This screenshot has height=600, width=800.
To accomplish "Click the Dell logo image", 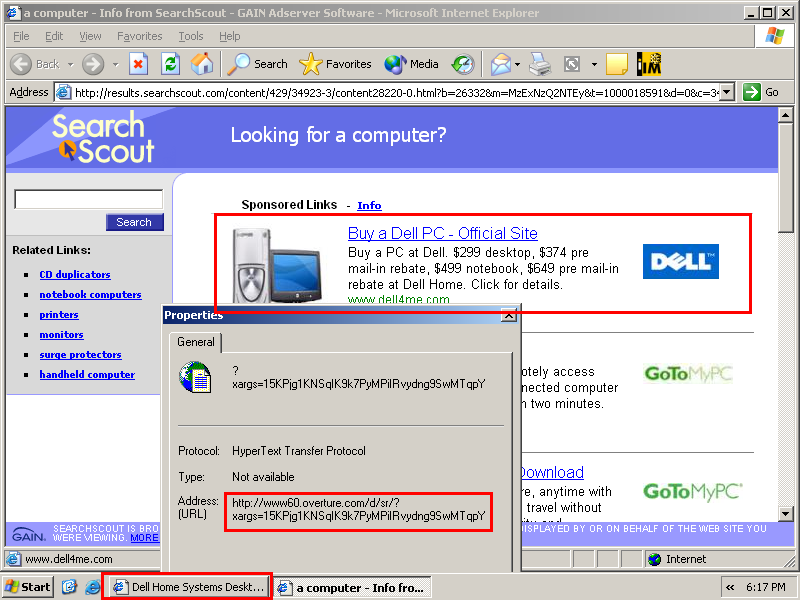I will coord(681,261).
